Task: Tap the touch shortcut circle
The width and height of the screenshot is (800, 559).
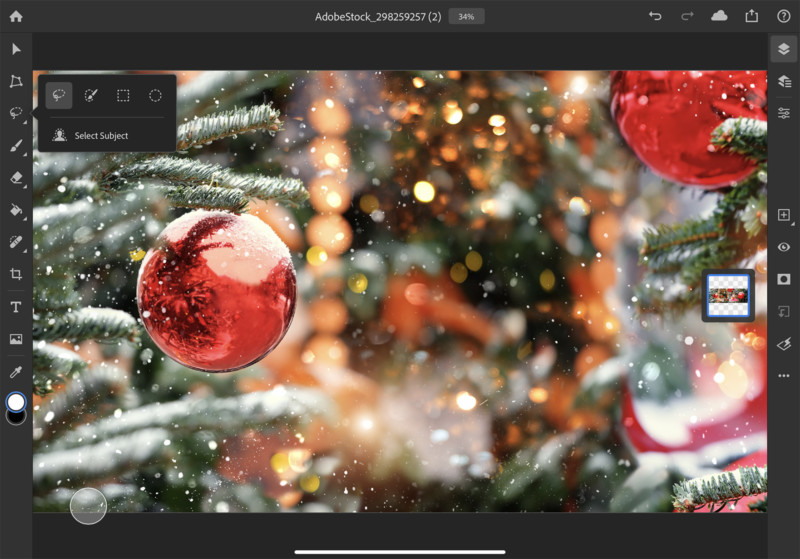Action: [88, 506]
